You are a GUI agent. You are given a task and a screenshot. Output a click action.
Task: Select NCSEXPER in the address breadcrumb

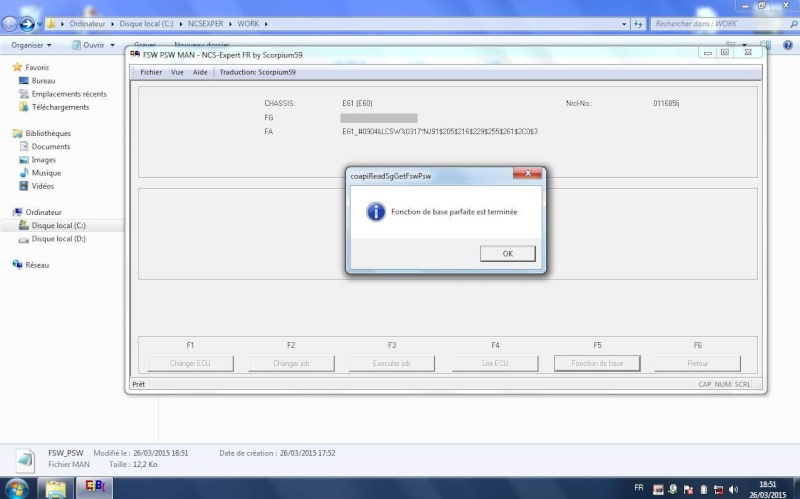(206, 23)
